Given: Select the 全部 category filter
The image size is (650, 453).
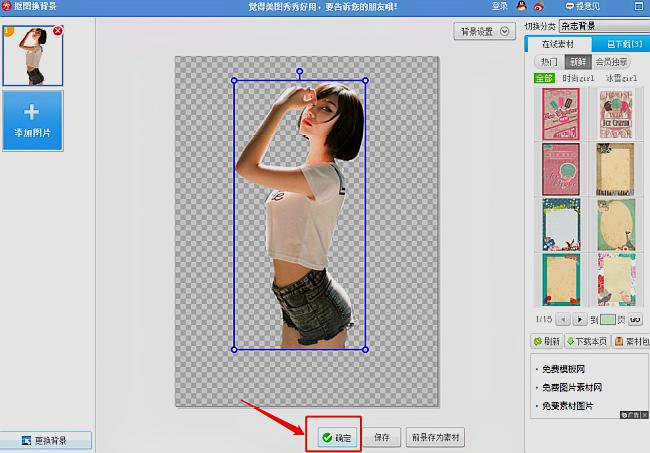Looking at the screenshot, I should [544, 77].
